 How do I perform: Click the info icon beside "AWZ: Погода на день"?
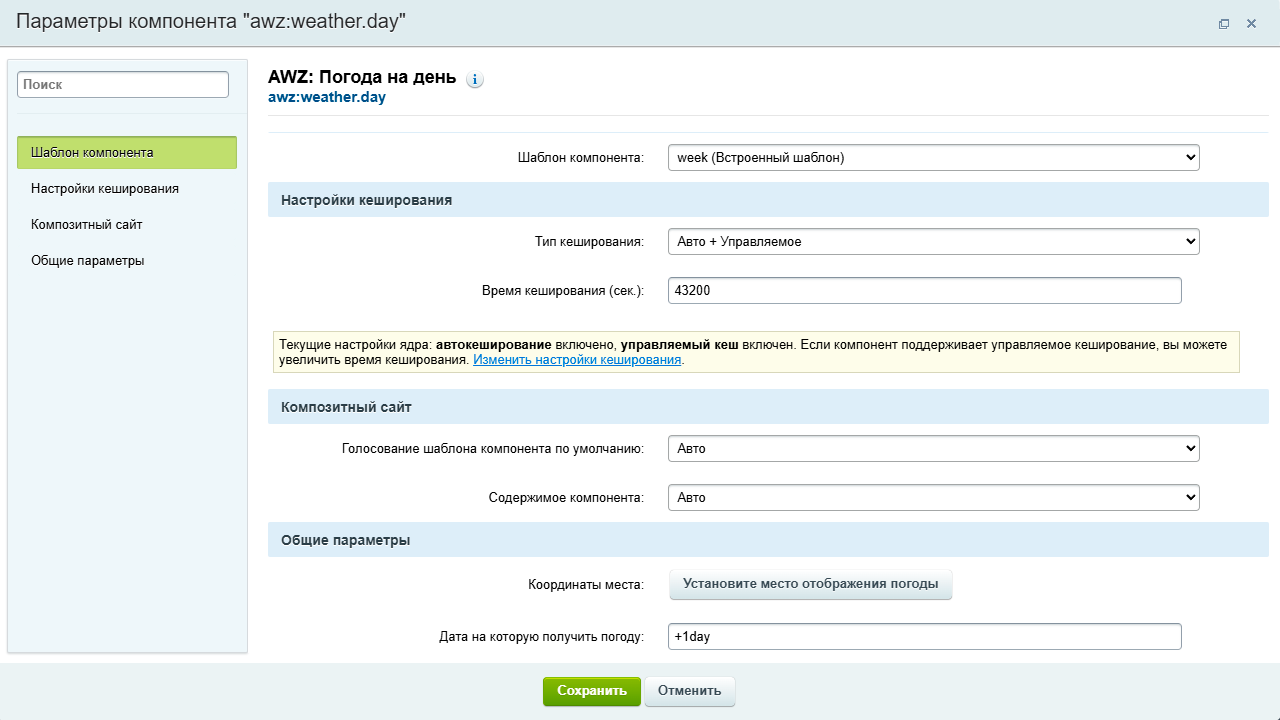pos(475,80)
